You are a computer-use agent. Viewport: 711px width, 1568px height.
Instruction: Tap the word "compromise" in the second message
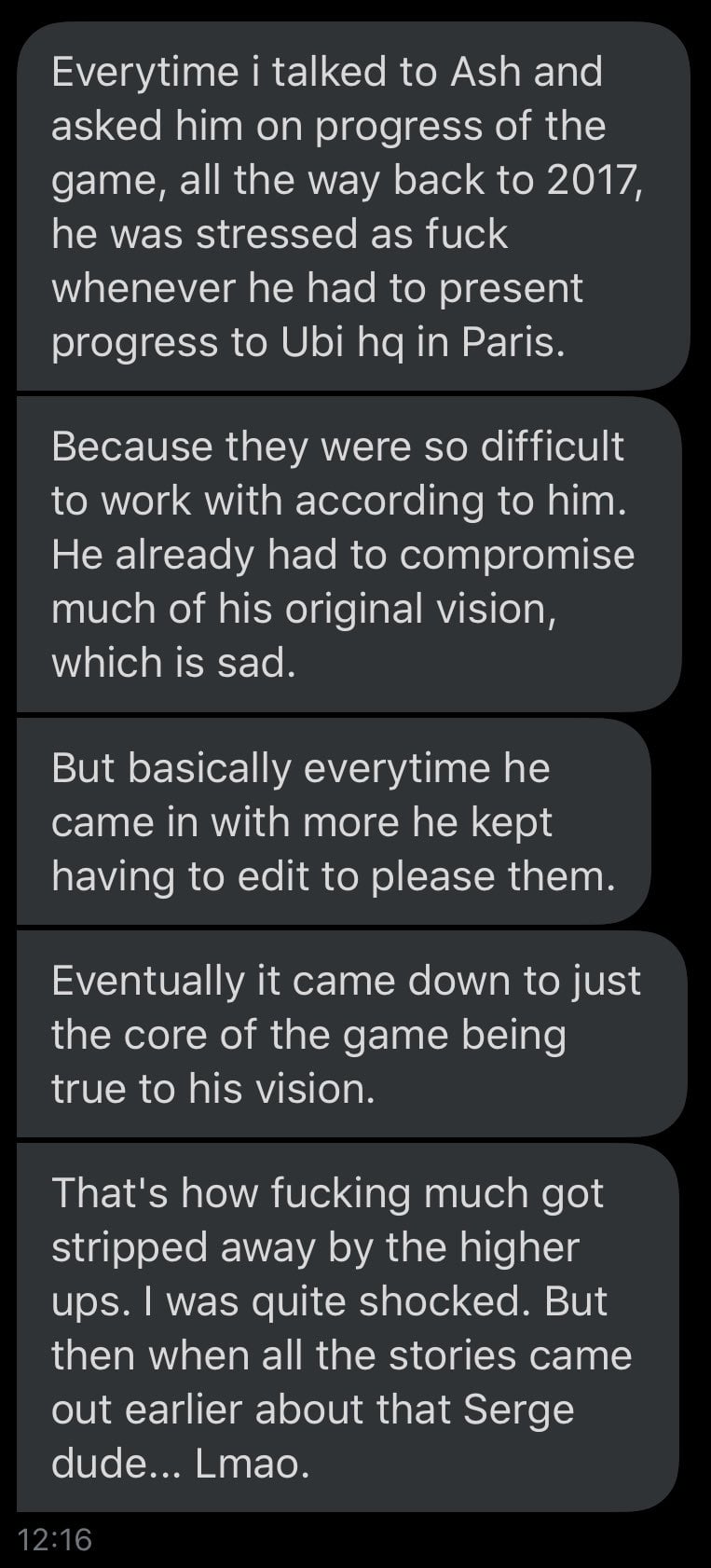[517, 554]
